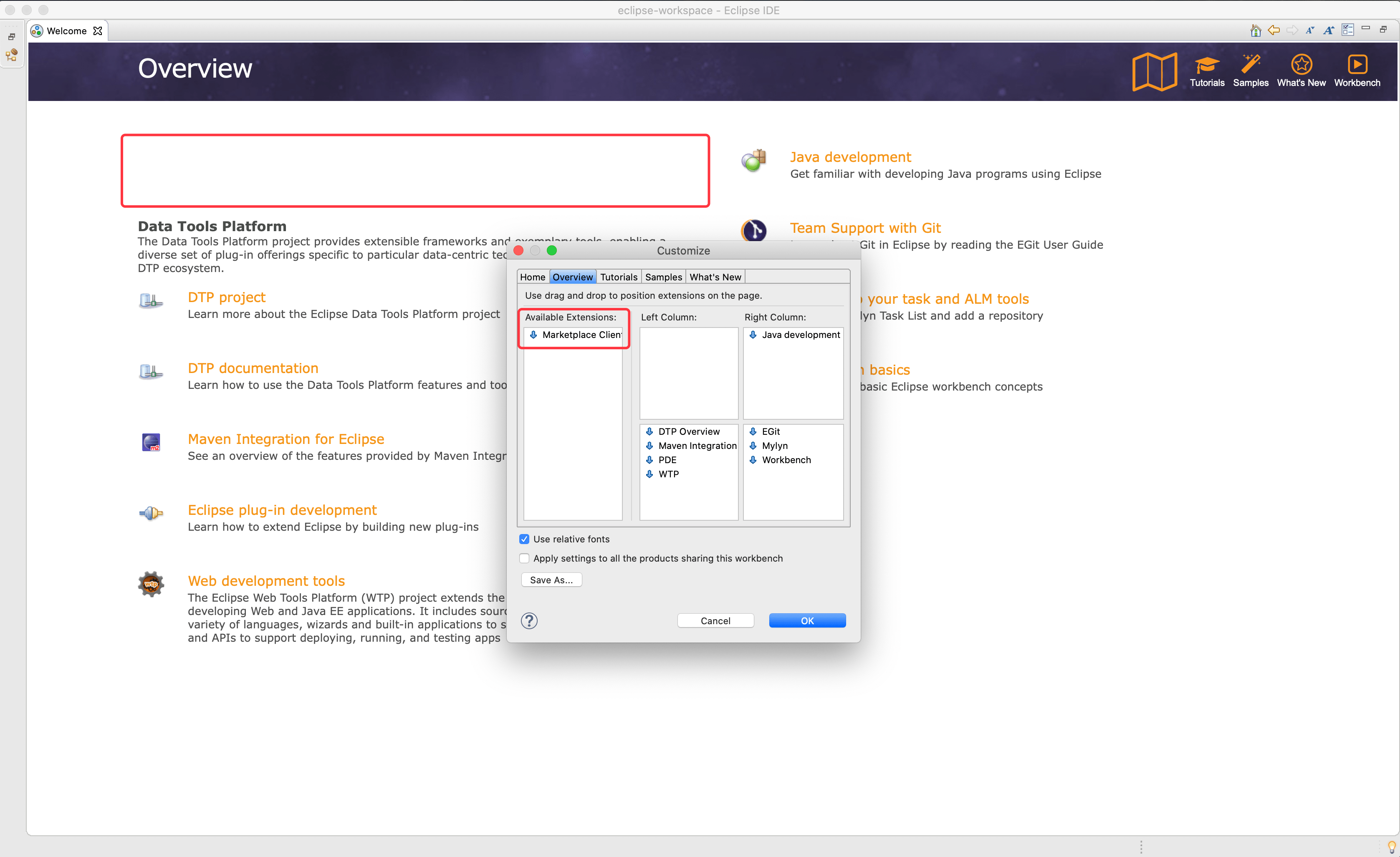Click the Maven m2 icon
Viewport: 1400px width, 857px height.
coord(151,442)
